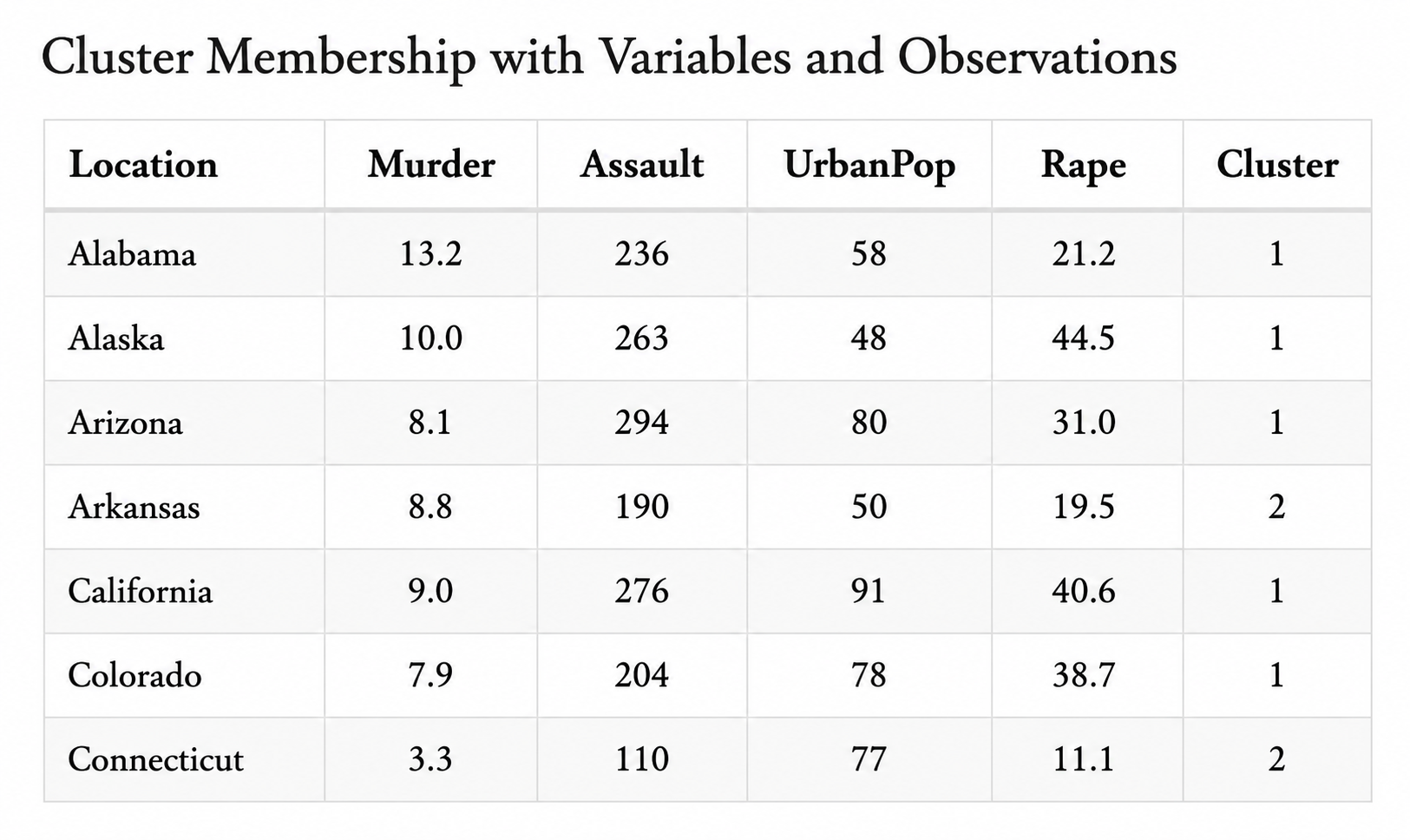
Task: Click the Murder column header
Action: click(431, 165)
